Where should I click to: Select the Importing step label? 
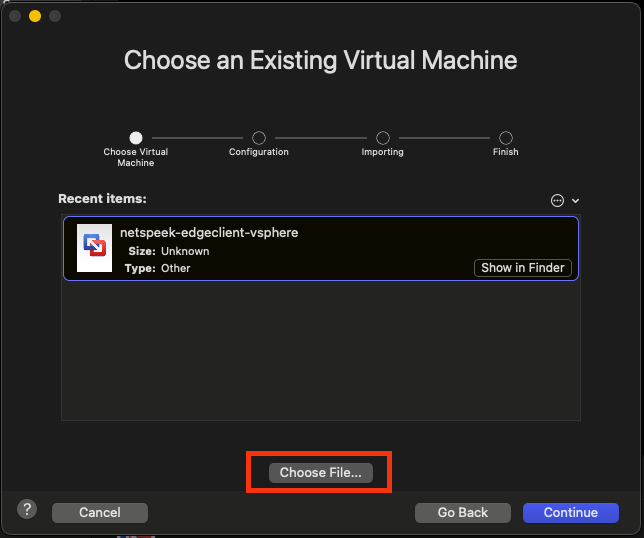(383, 152)
